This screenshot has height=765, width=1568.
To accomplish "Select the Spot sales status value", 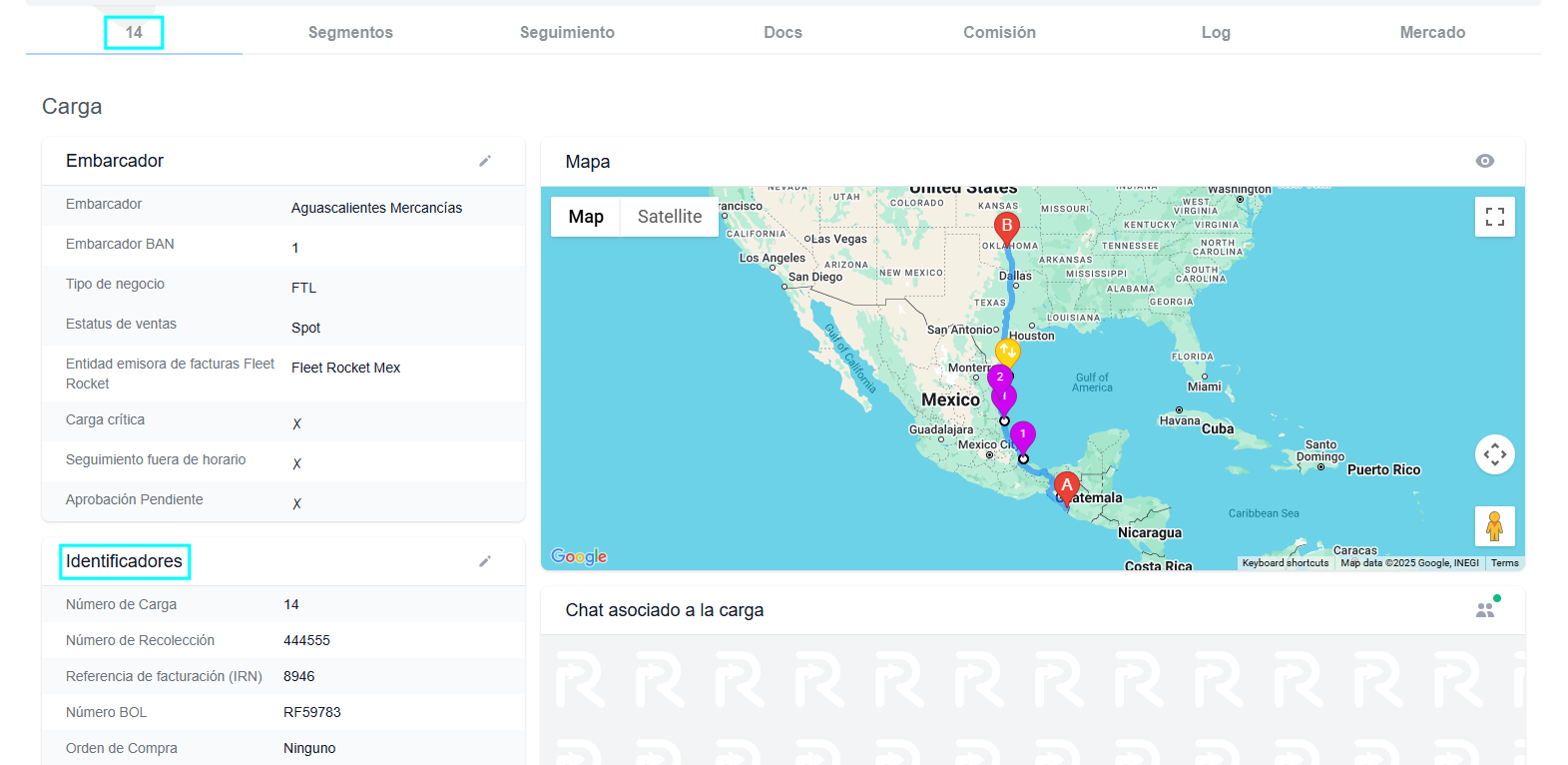I will coord(305,328).
